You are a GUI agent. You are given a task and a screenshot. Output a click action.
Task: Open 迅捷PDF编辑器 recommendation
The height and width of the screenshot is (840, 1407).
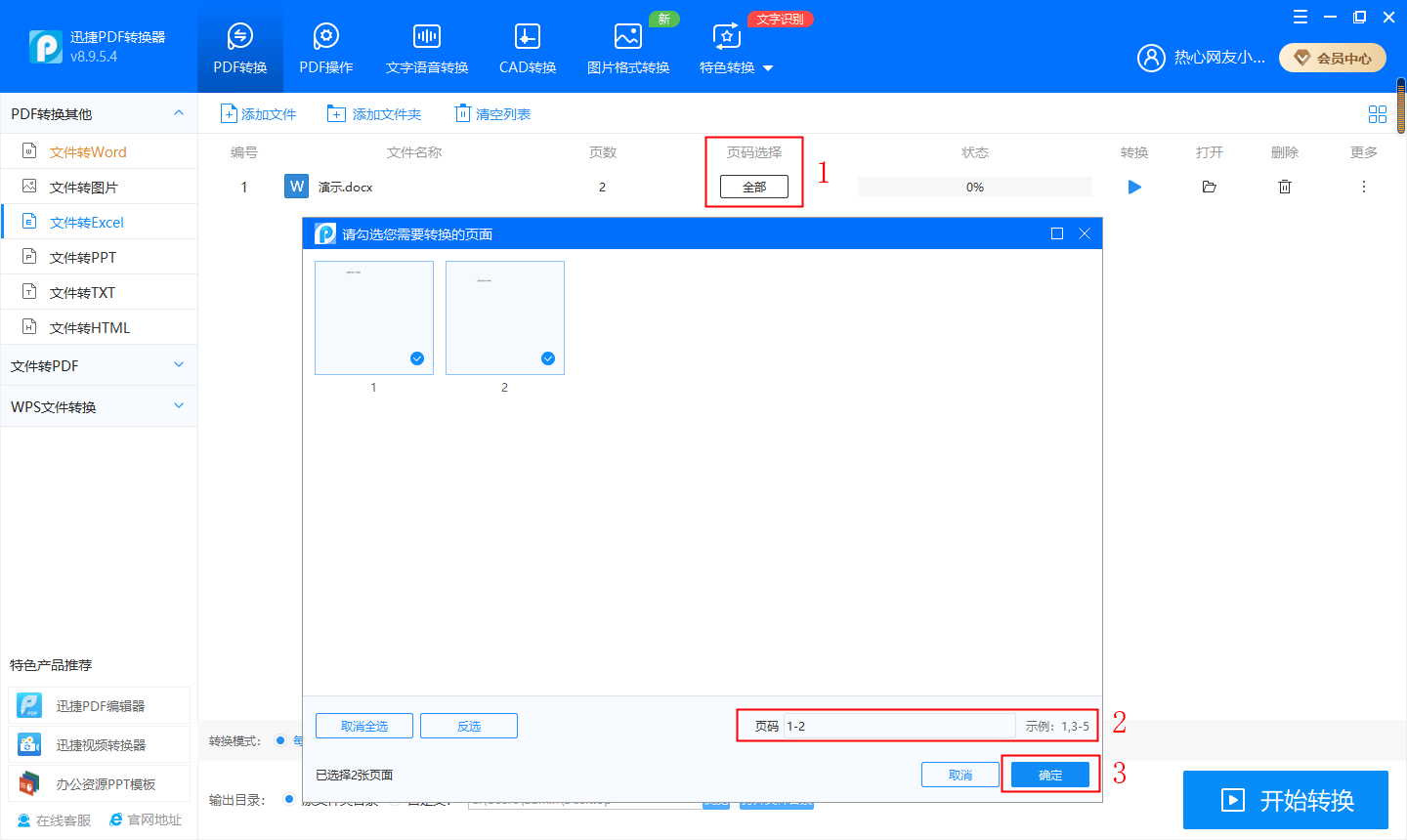pos(99,705)
